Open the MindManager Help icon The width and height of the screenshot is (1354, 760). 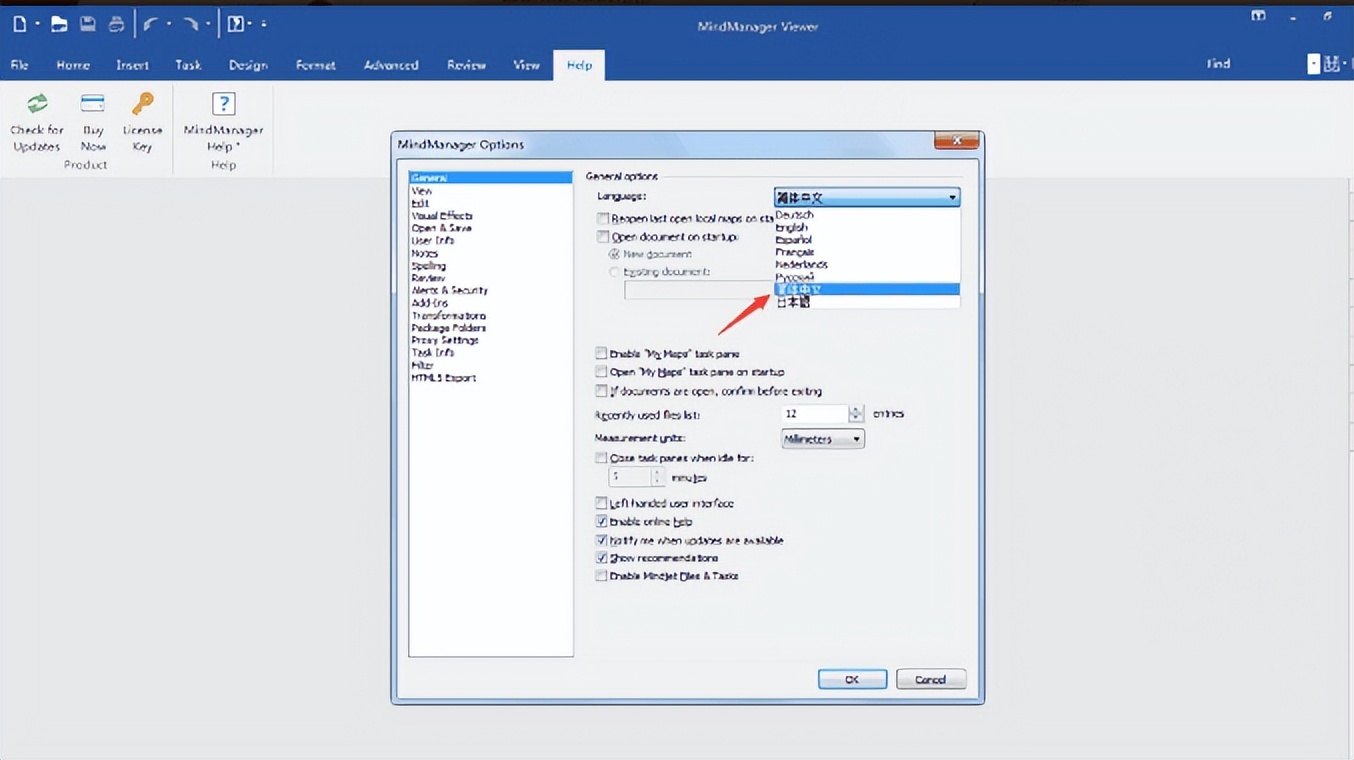223,104
